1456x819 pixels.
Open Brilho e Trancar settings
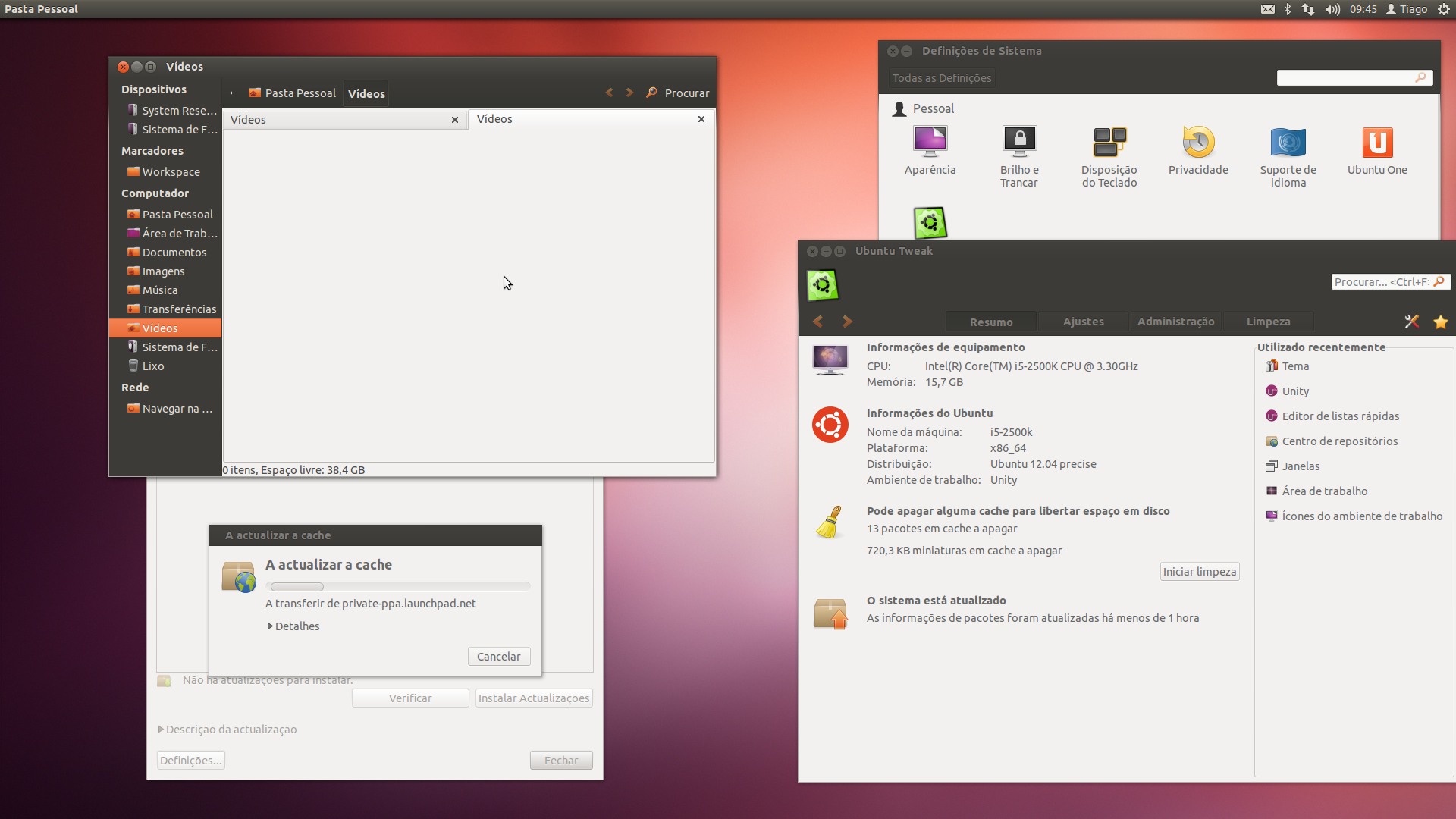1019,143
